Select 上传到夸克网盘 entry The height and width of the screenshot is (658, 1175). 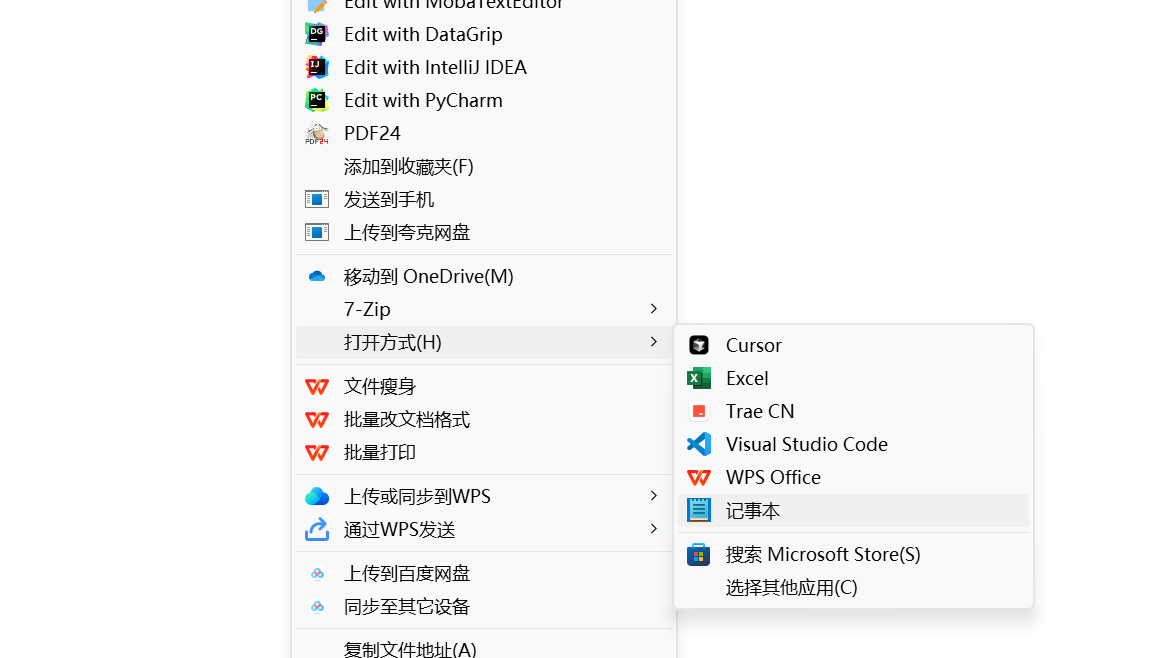click(483, 232)
